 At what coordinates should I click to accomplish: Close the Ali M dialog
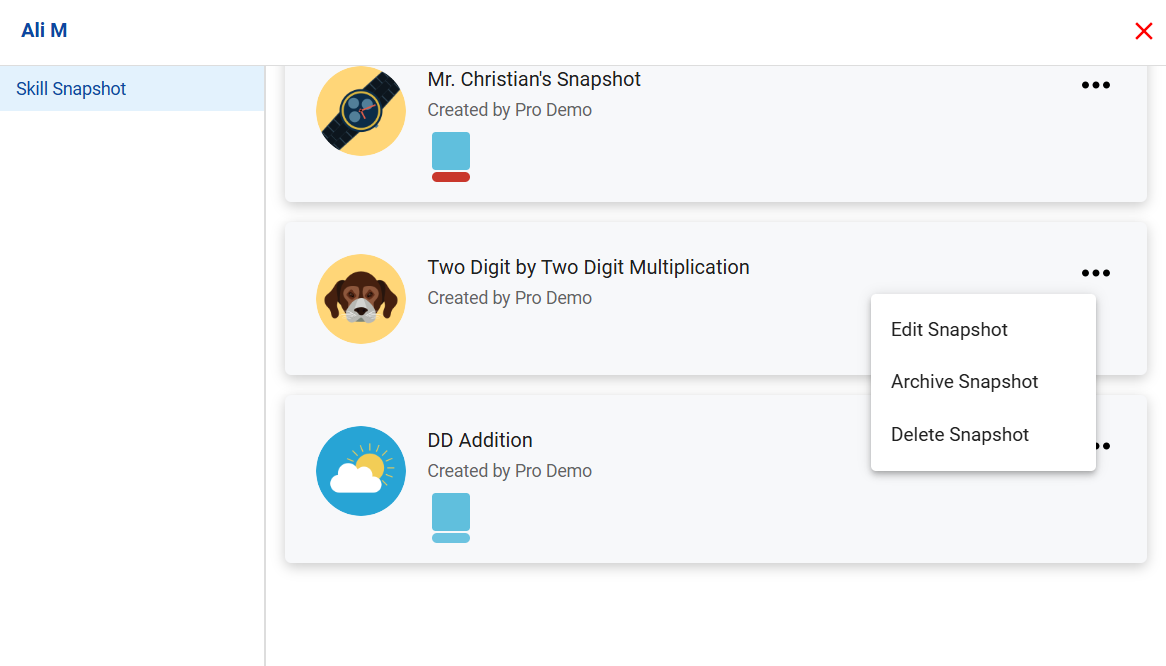(x=1144, y=31)
